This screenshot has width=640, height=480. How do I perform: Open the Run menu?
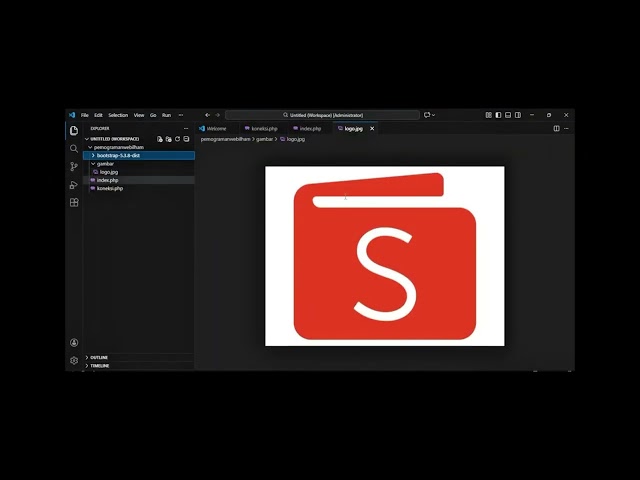166,115
